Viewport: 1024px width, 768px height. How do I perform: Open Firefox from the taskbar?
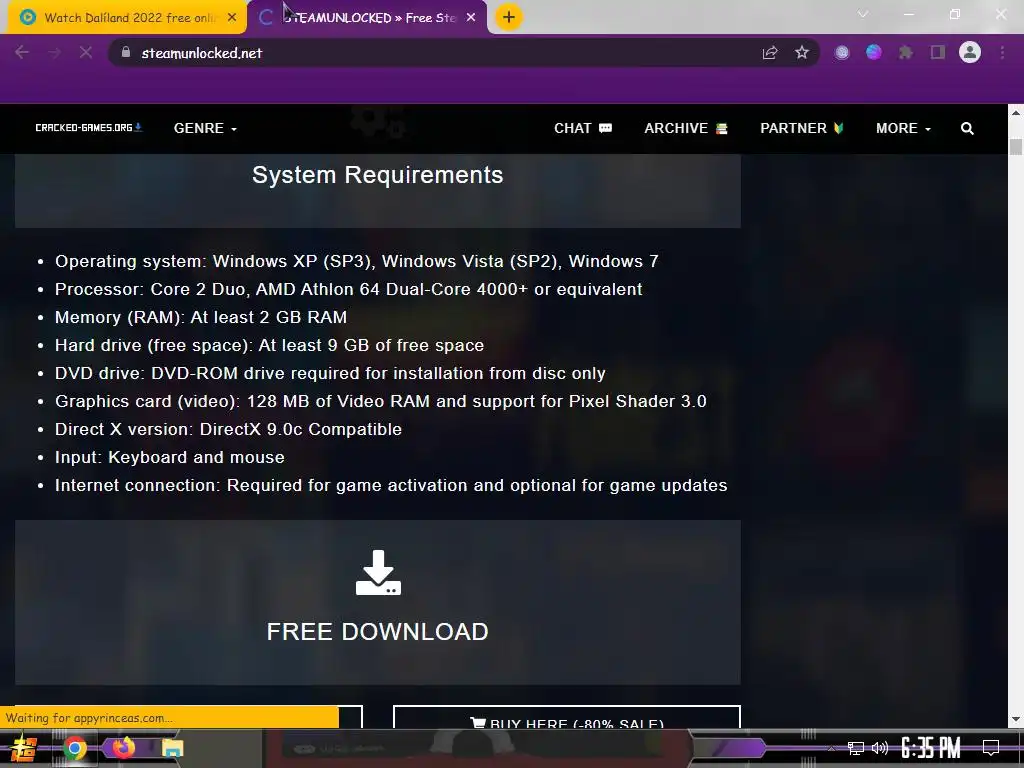click(123, 748)
